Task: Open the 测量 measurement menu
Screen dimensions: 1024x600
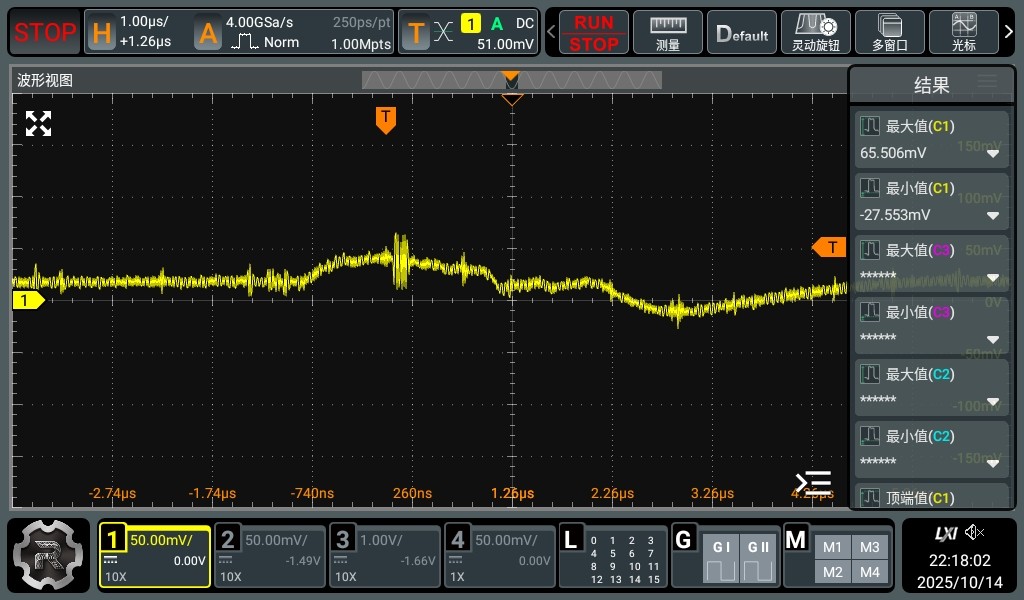Action: [668, 32]
